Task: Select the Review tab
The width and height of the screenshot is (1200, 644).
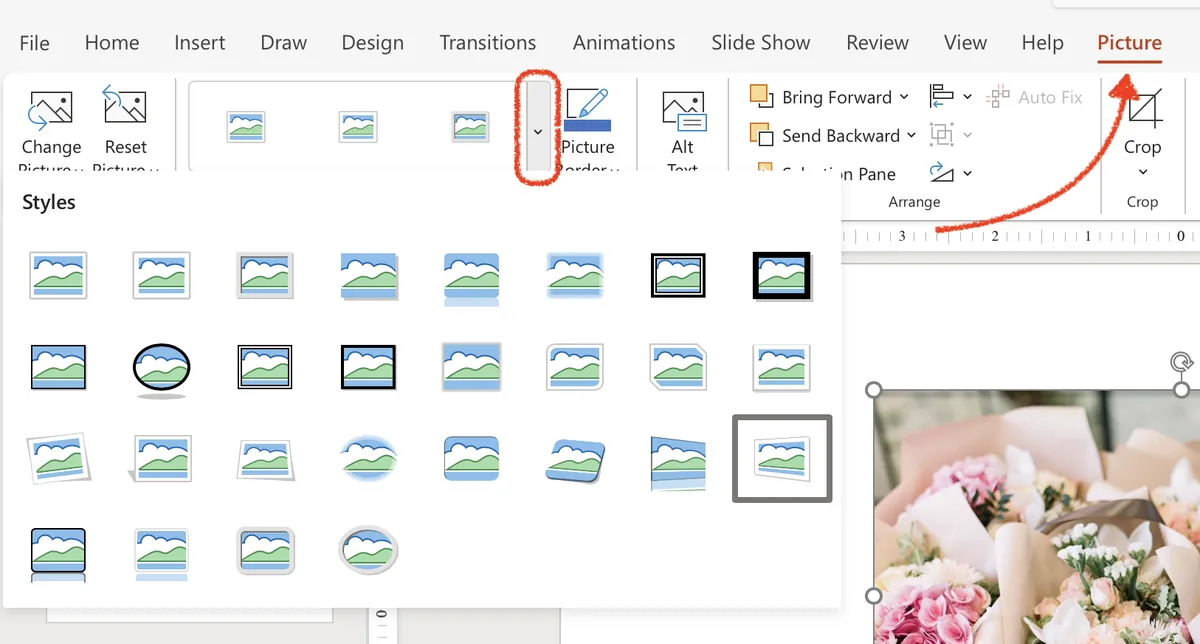Action: click(877, 43)
